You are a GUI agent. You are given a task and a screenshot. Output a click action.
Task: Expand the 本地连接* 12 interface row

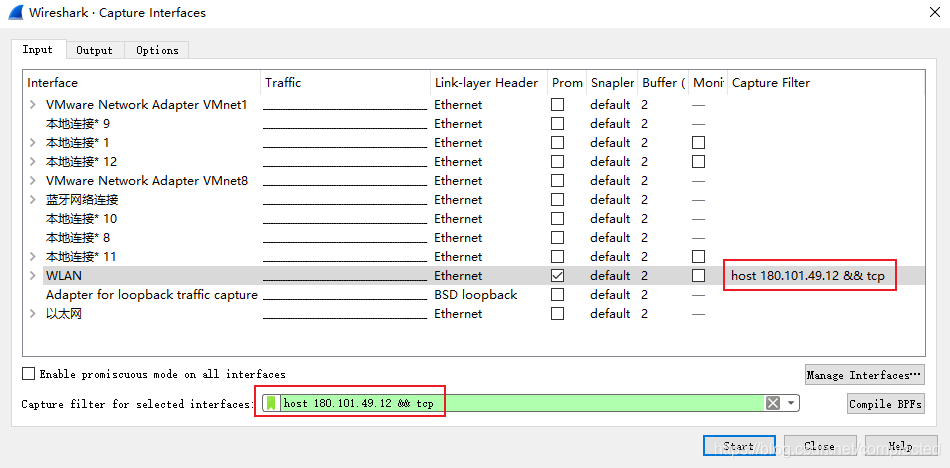point(33,162)
